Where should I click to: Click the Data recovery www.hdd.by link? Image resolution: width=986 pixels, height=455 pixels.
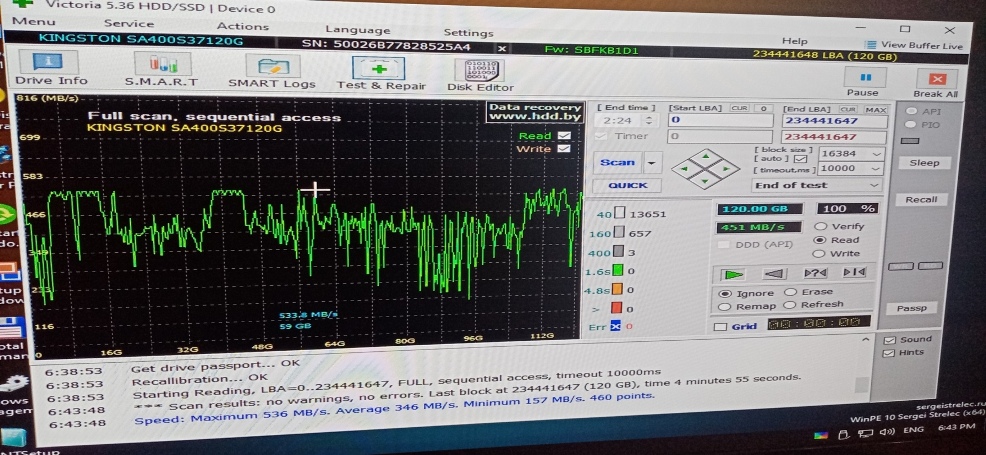[x=535, y=112]
